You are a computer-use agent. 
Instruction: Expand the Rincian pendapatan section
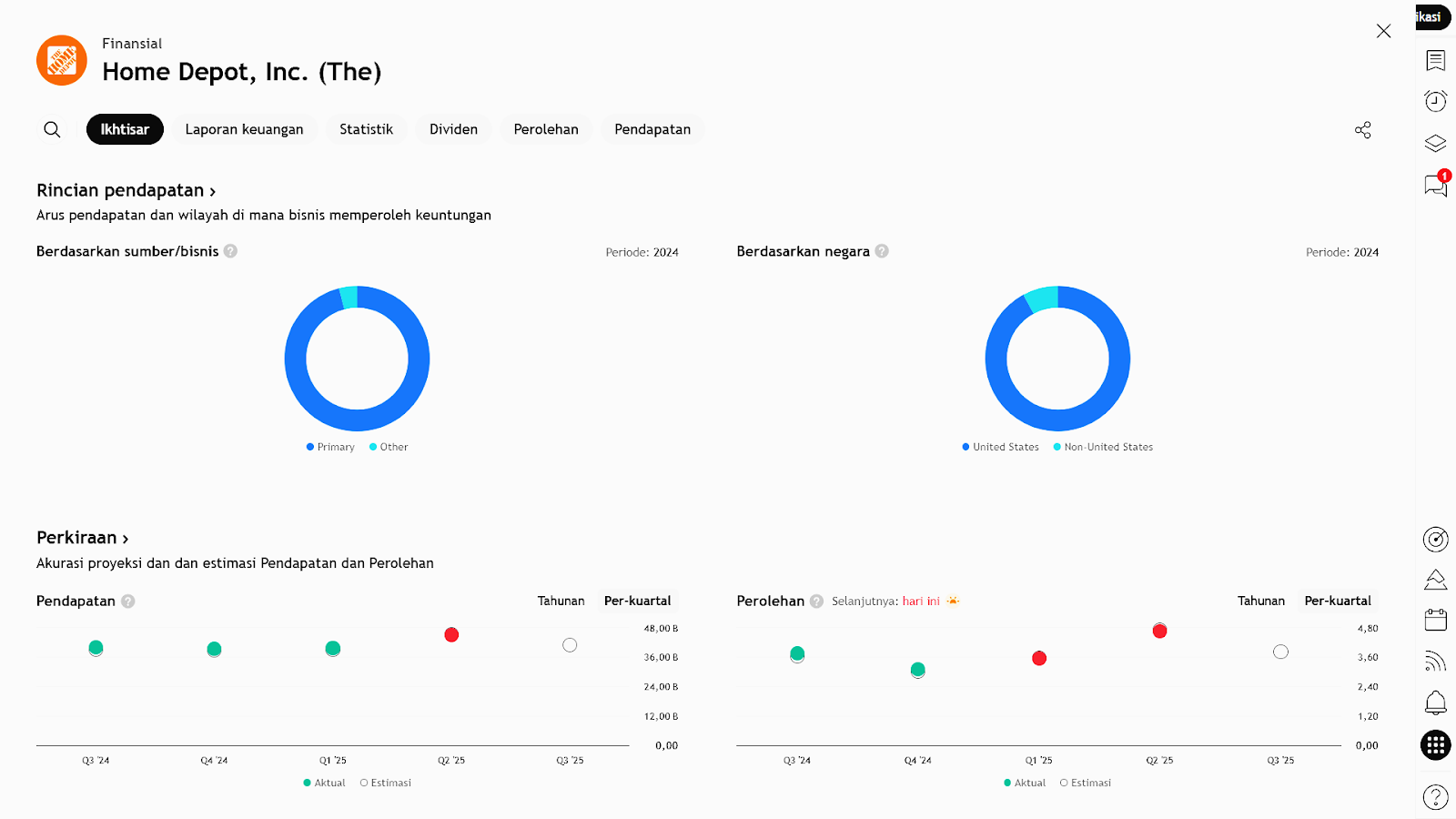(126, 190)
